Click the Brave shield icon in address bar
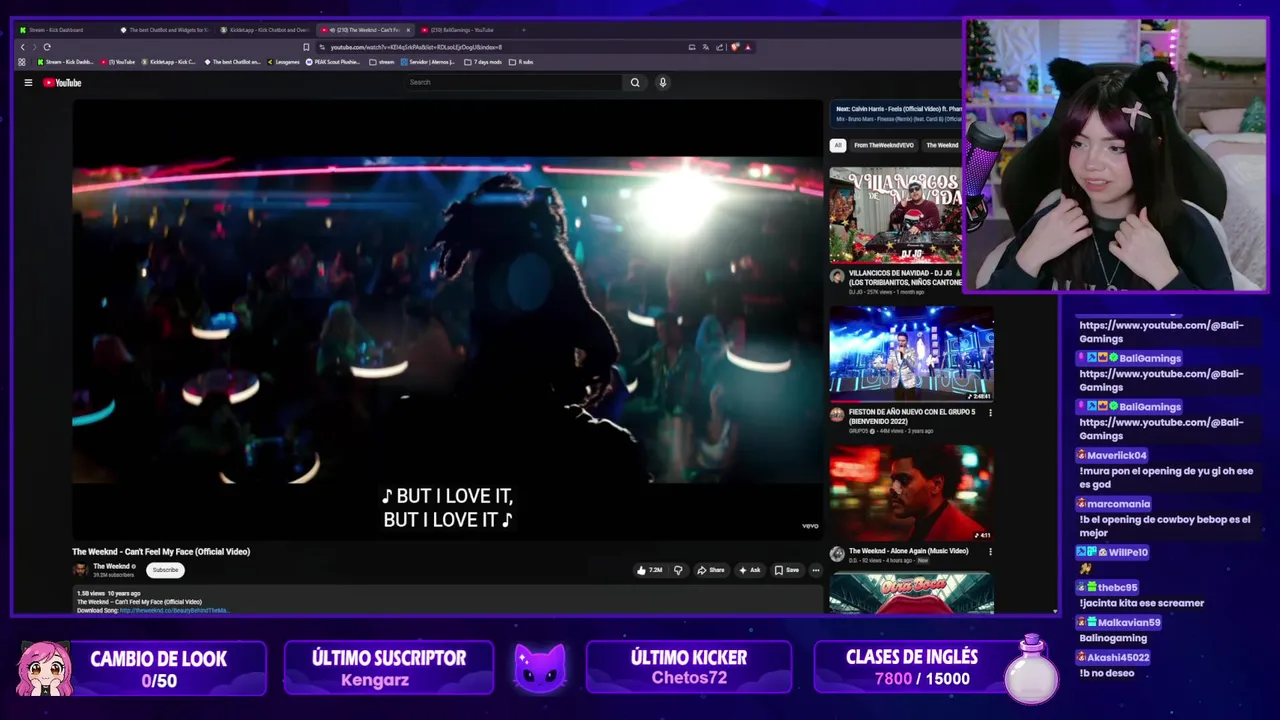This screenshot has width=1280, height=720. click(735, 47)
